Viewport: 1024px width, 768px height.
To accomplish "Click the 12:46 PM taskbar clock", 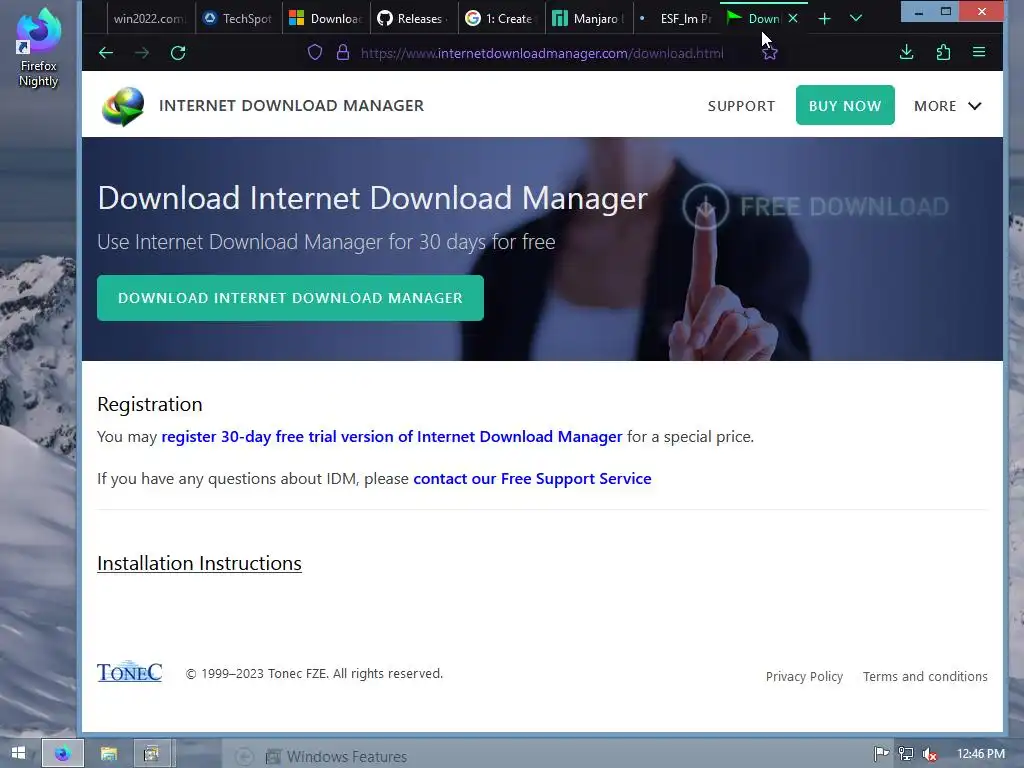I will coord(980,754).
